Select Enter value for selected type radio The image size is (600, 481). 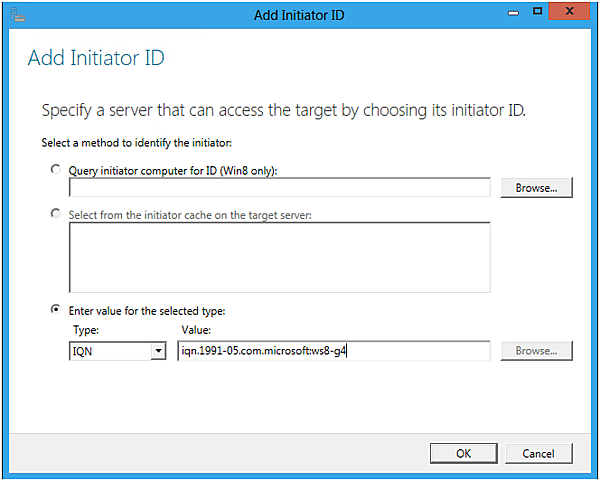pyautogui.click(x=56, y=310)
